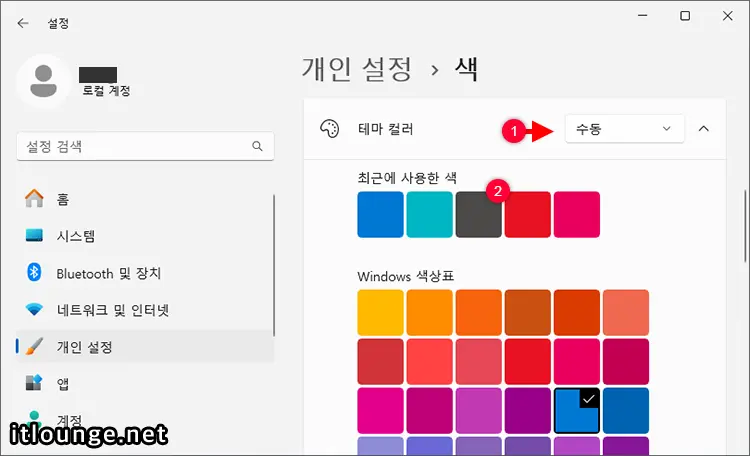
Task: Maximize the Settings window
Action: pos(685,15)
